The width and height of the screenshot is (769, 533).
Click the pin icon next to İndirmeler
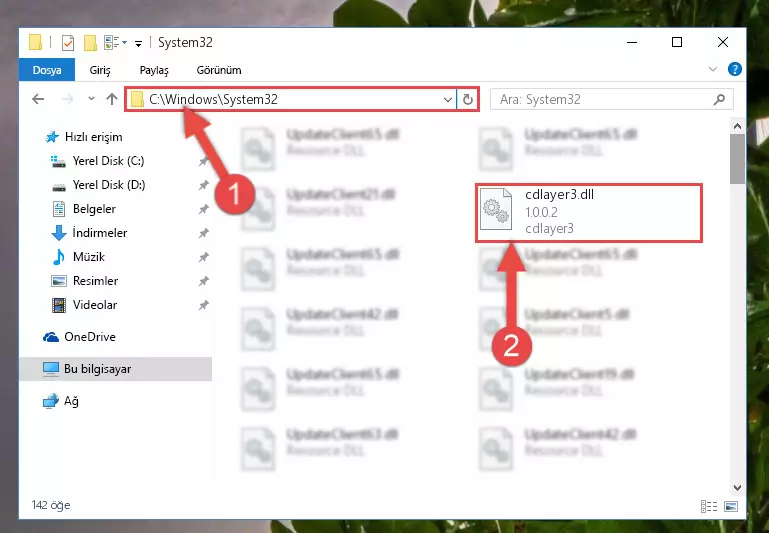[203, 233]
